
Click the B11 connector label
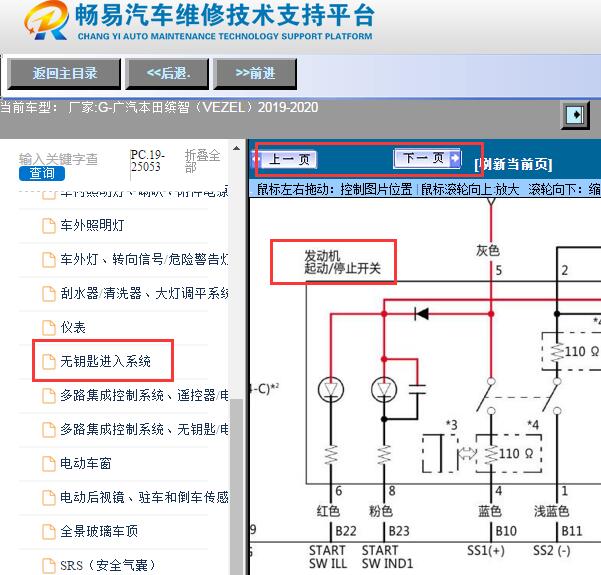(571, 531)
